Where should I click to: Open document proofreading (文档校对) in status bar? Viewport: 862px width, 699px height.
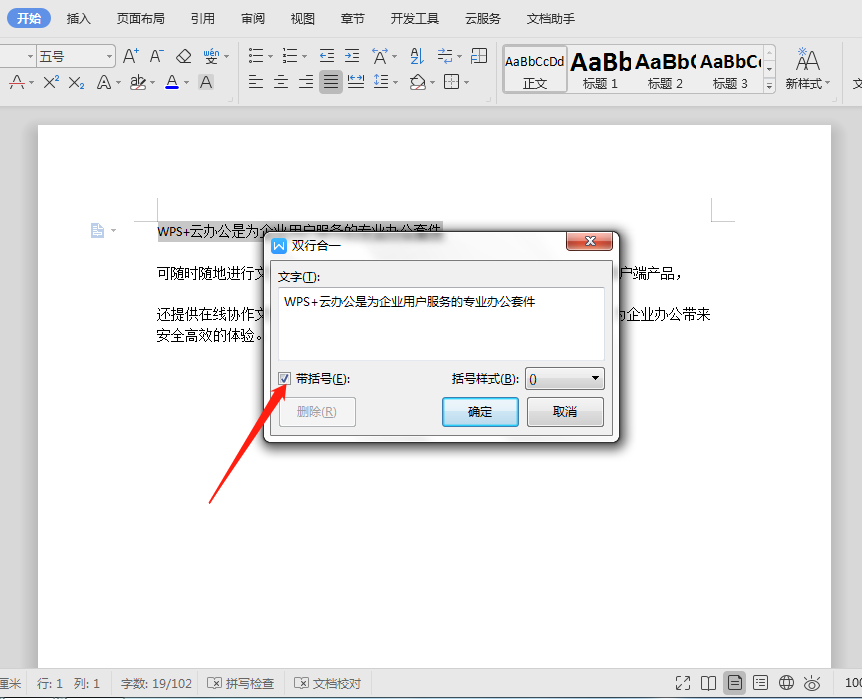click(x=328, y=683)
